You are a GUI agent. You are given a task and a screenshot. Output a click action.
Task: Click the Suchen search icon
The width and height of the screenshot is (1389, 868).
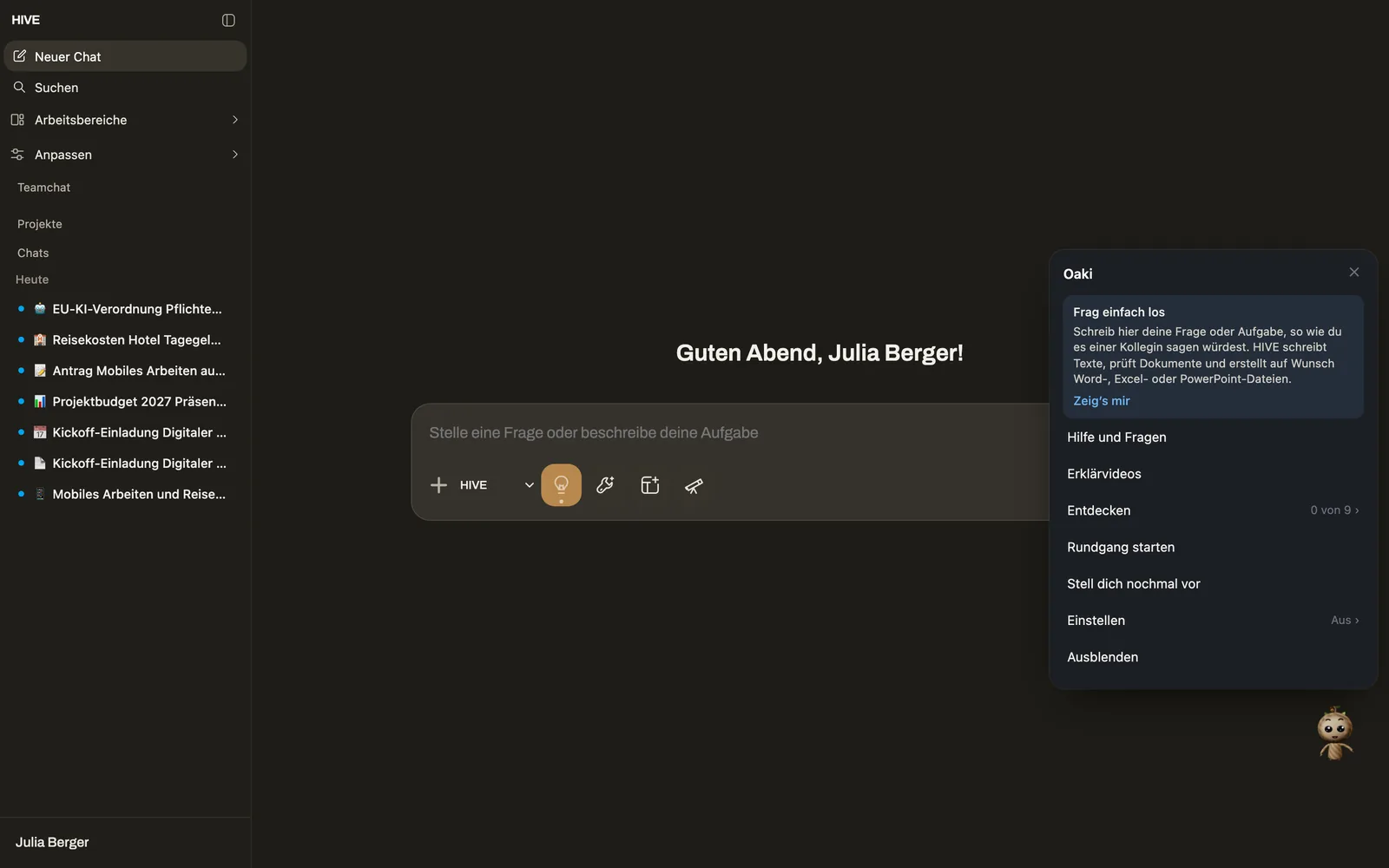point(19,88)
